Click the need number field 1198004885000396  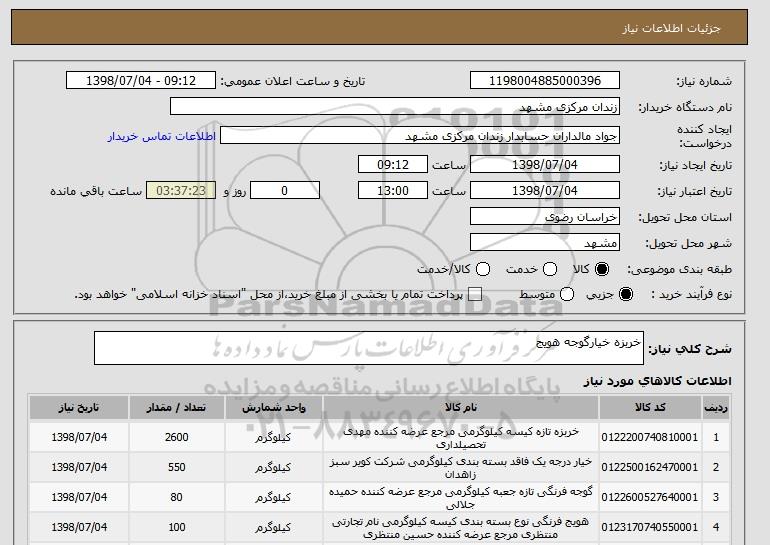pos(545,81)
